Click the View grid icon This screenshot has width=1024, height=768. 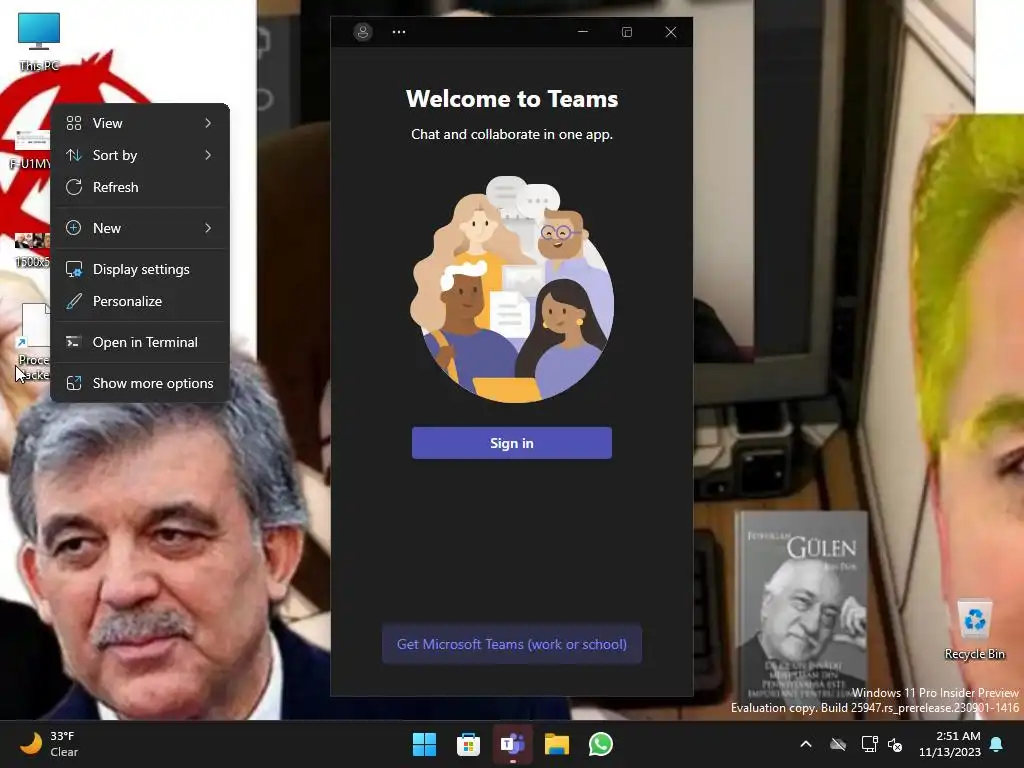74,123
